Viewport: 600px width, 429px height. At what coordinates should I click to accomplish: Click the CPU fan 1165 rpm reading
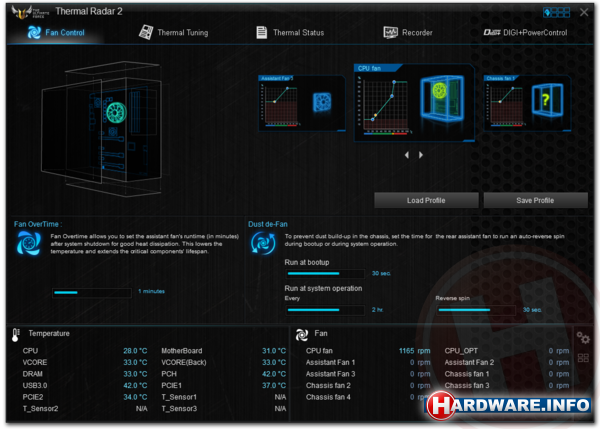[414, 351]
